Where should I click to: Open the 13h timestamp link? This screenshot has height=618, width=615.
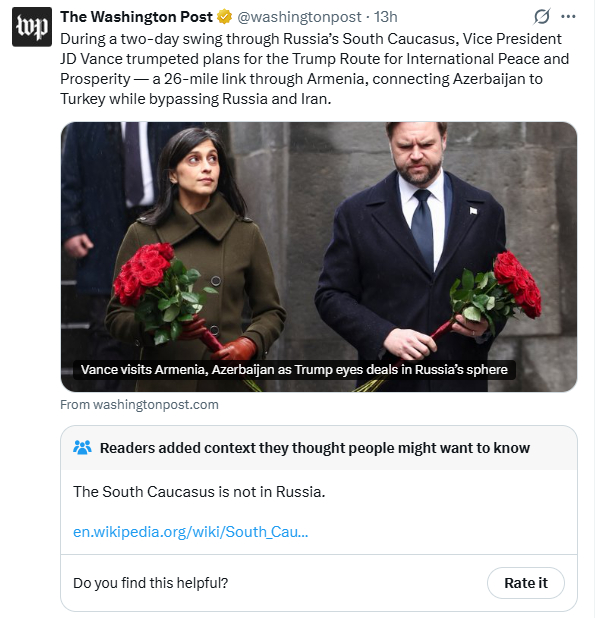point(385,17)
